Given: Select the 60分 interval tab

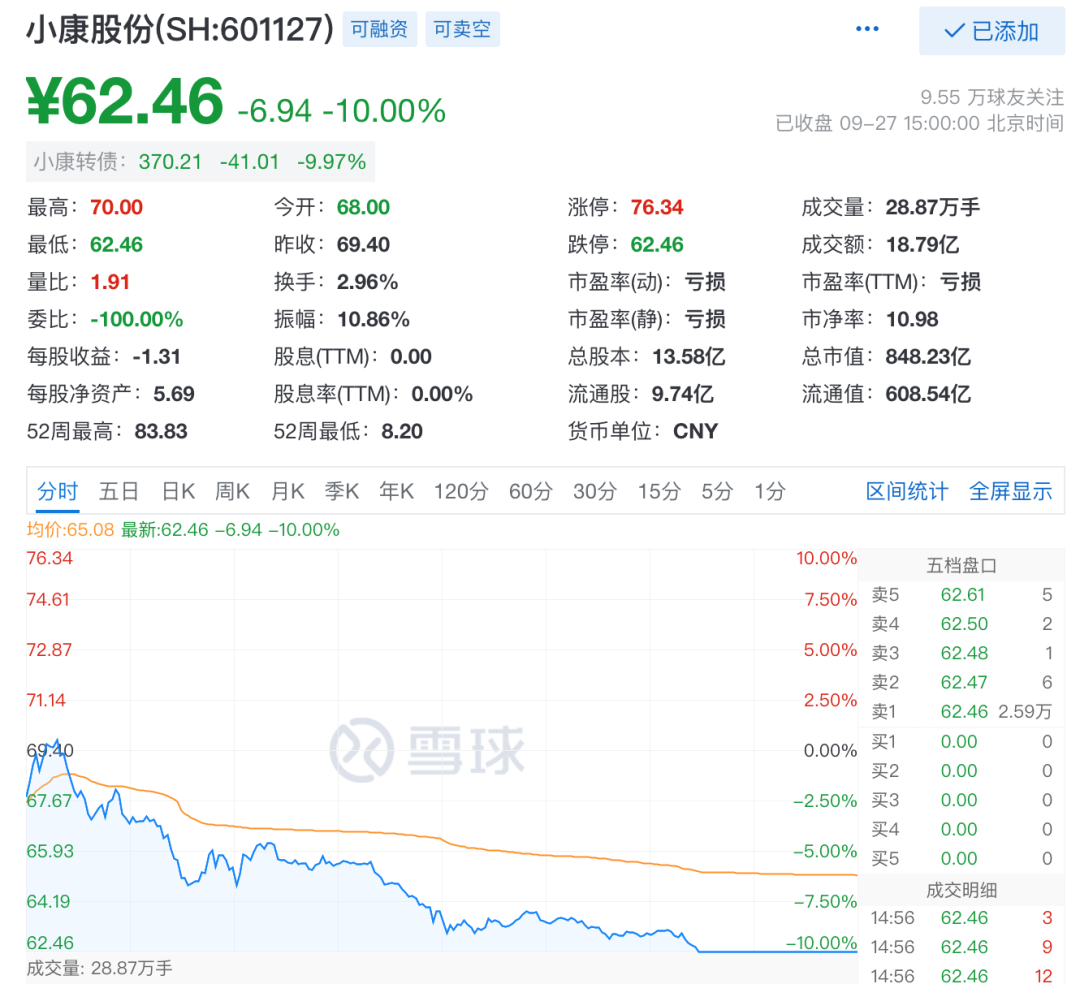Looking at the screenshot, I should click(x=531, y=492).
